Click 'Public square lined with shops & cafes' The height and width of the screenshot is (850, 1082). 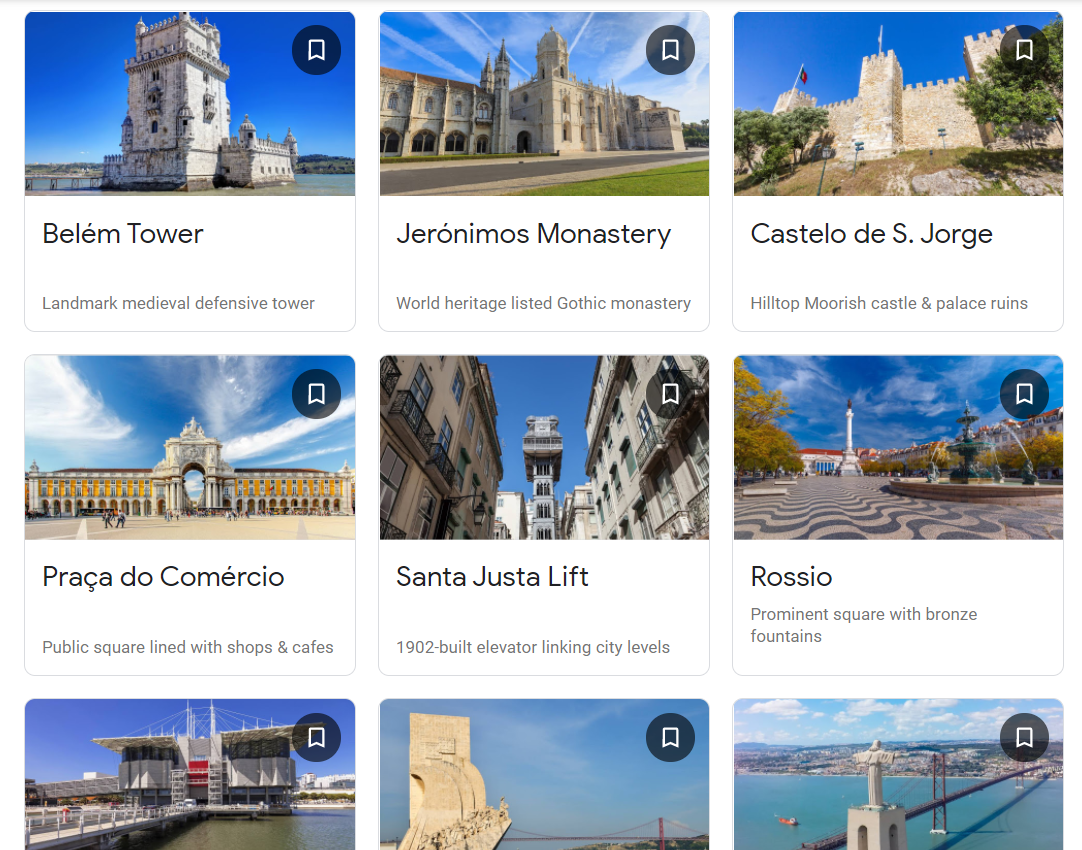188,647
